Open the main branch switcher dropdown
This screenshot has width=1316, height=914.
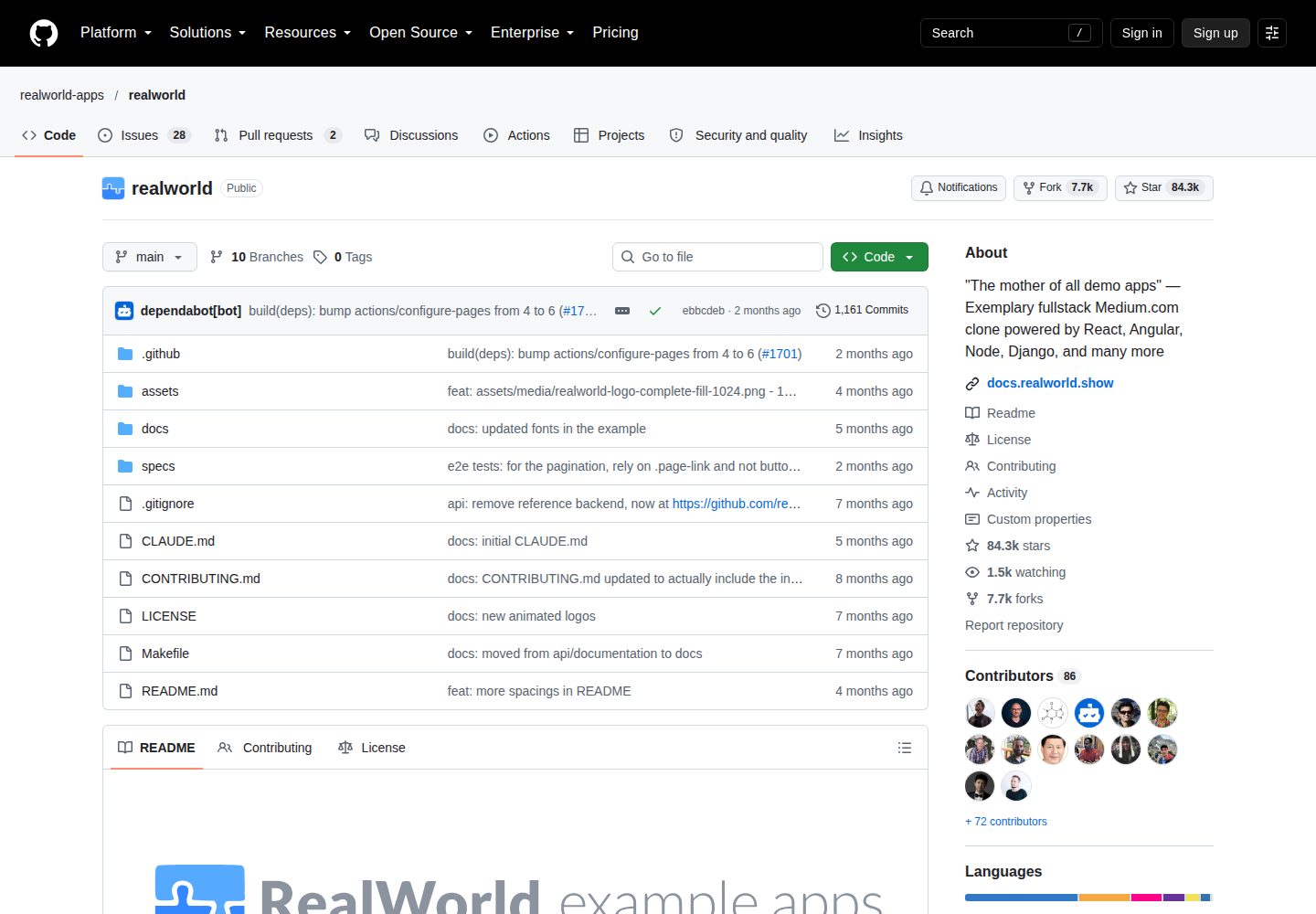(150, 257)
